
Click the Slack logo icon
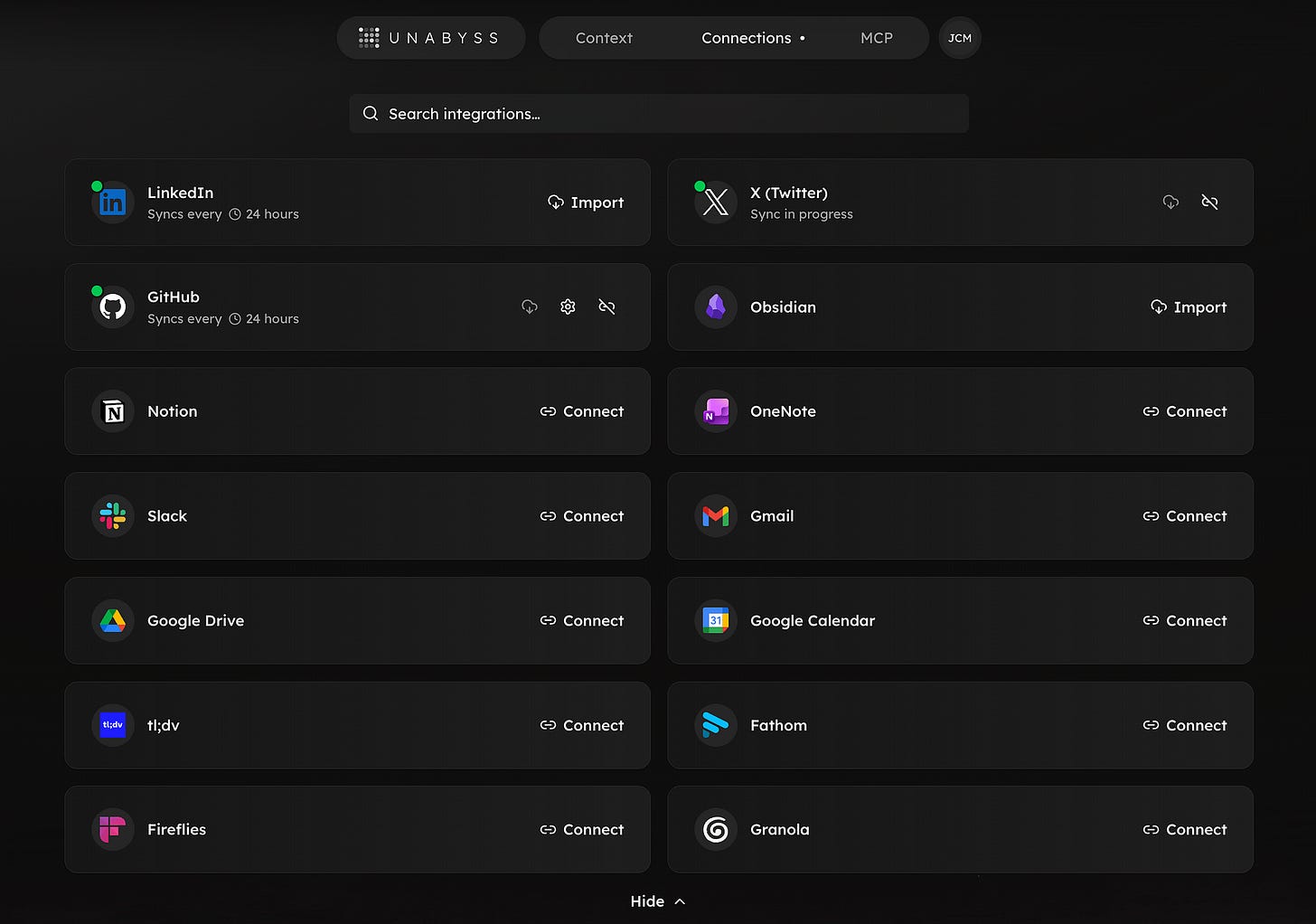click(x=113, y=516)
